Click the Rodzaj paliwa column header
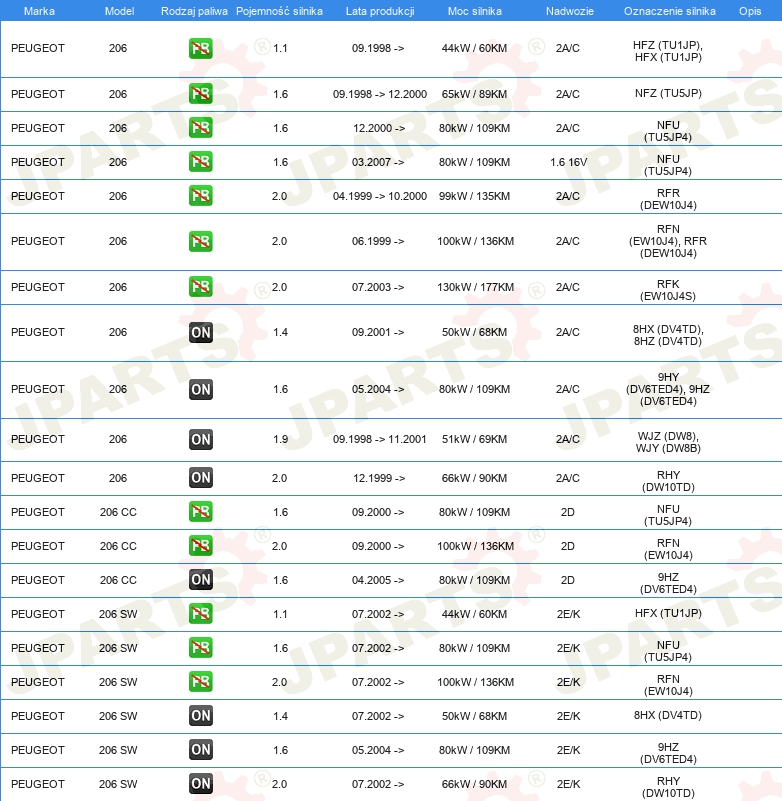Screen dimensions: 782x801 (194, 11)
